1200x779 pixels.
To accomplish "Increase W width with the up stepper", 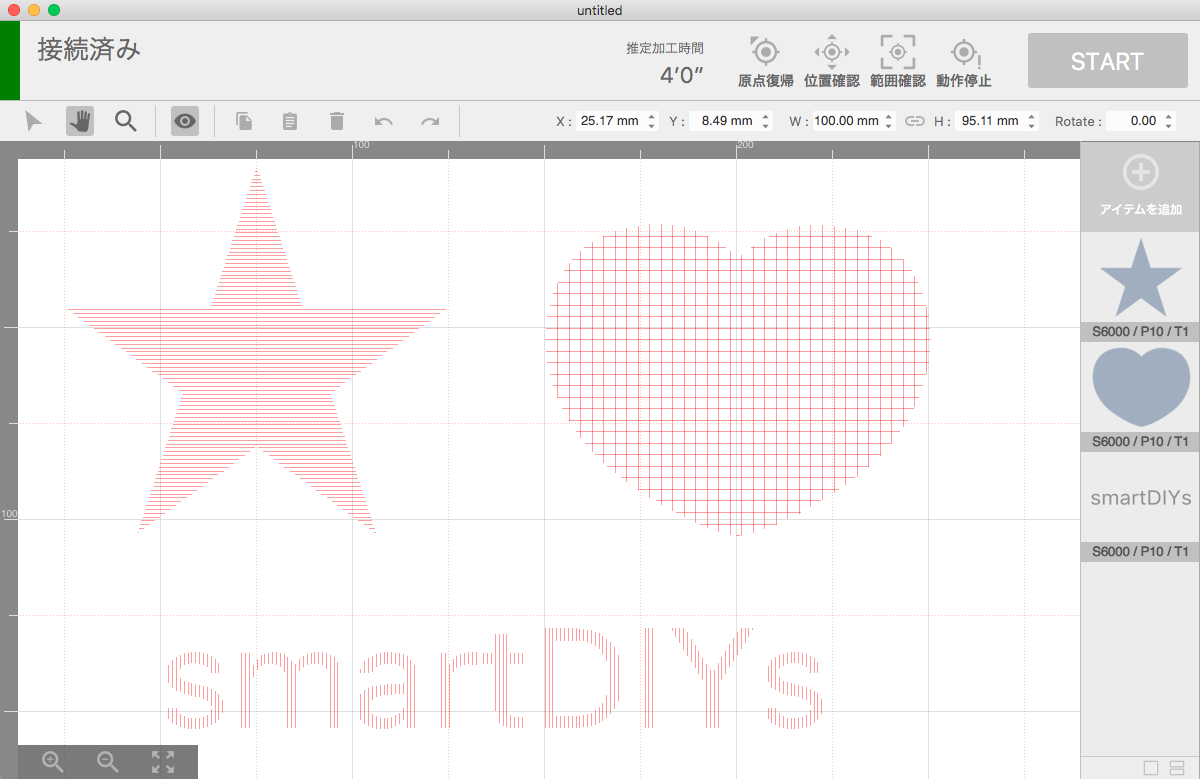I will pos(889,116).
